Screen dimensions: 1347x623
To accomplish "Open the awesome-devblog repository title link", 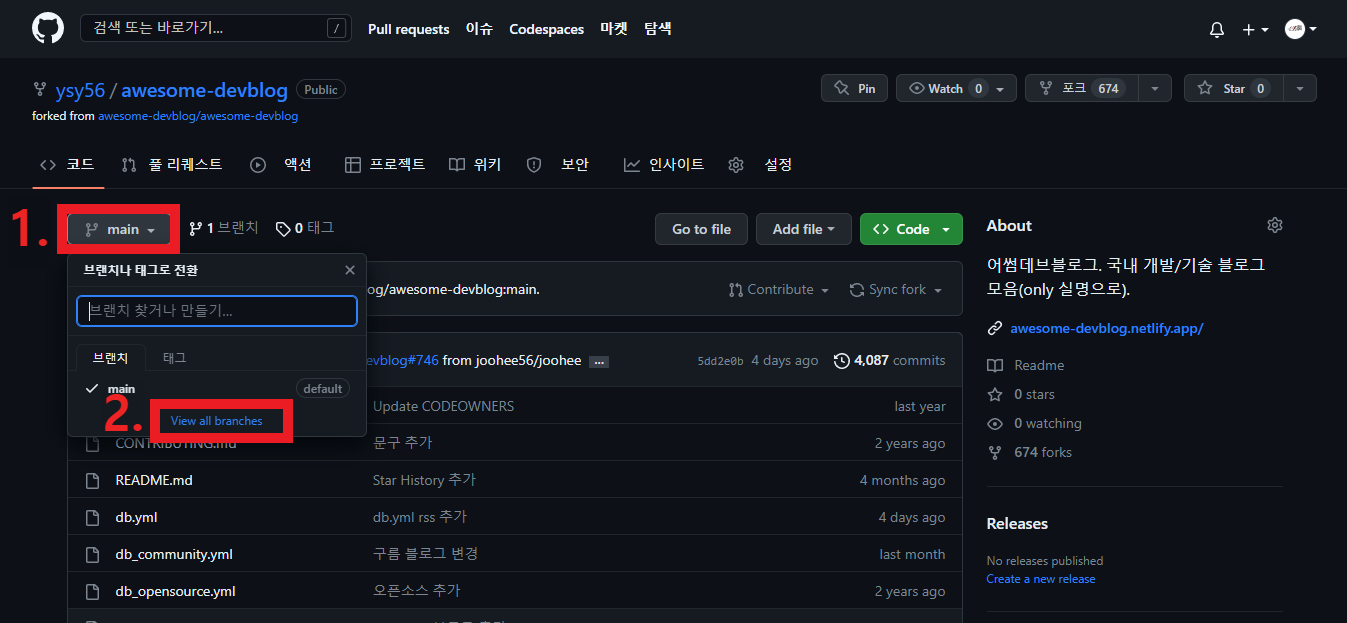I will (204, 90).
